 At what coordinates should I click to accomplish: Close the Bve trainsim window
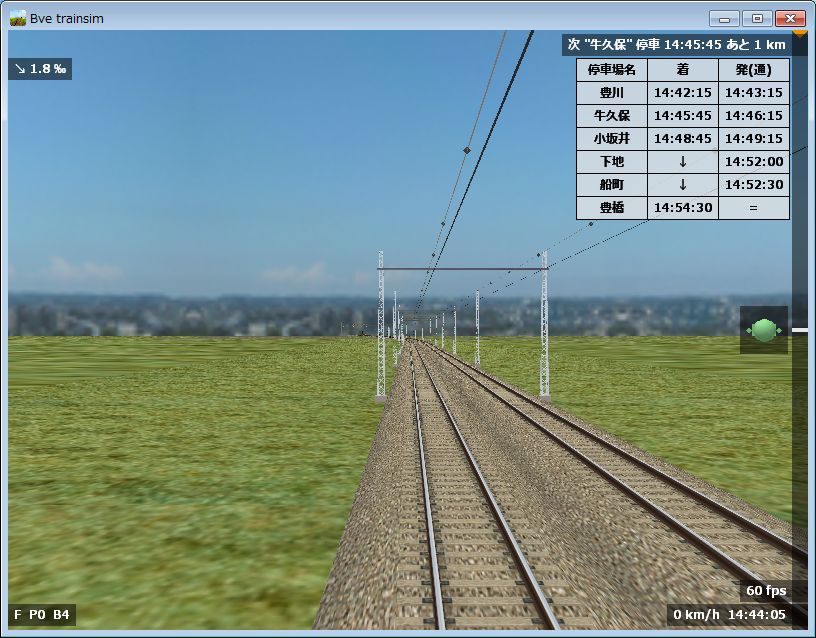coord(790,19)
